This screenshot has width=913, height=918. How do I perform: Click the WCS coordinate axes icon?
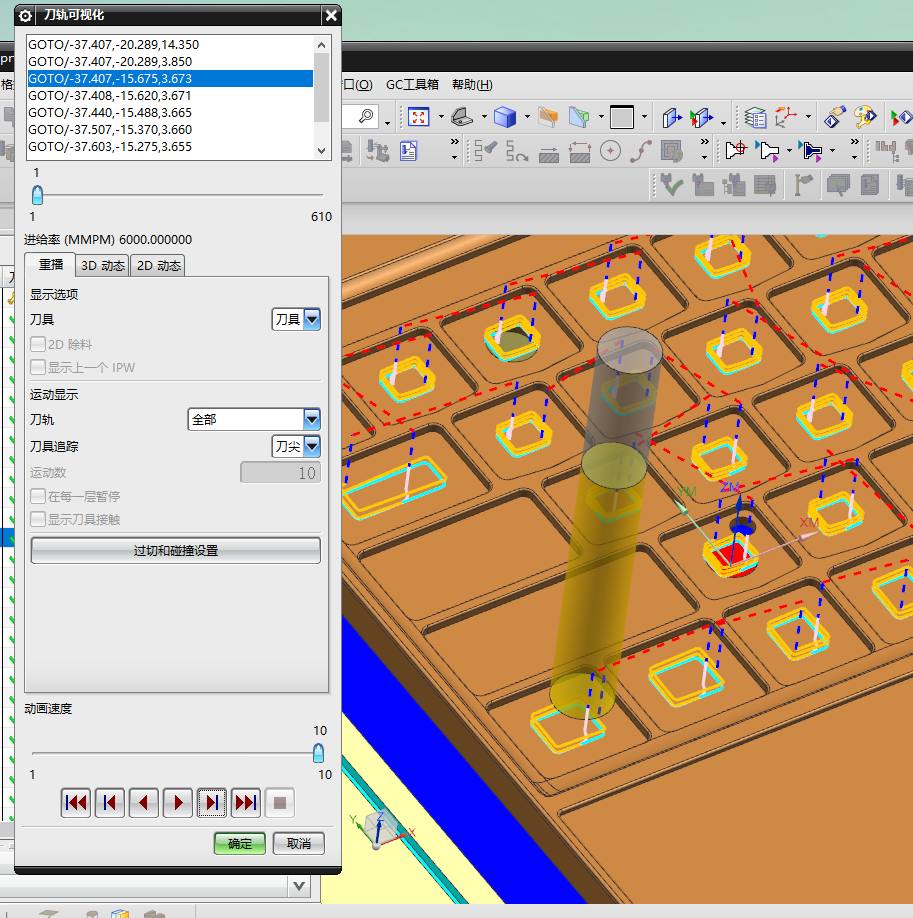pyautogui.click(x=786, y=117)
